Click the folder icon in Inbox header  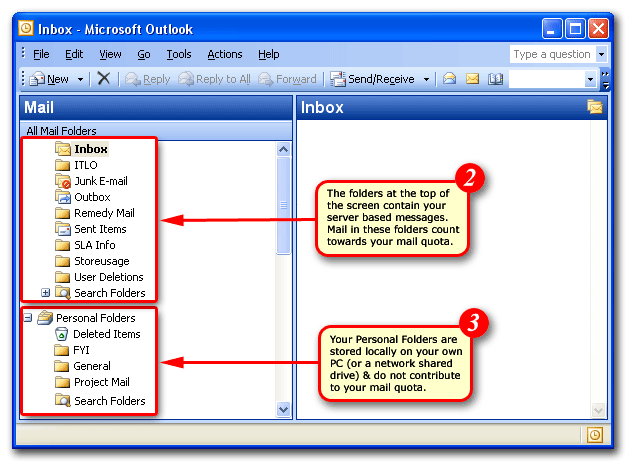coord(595,107)
